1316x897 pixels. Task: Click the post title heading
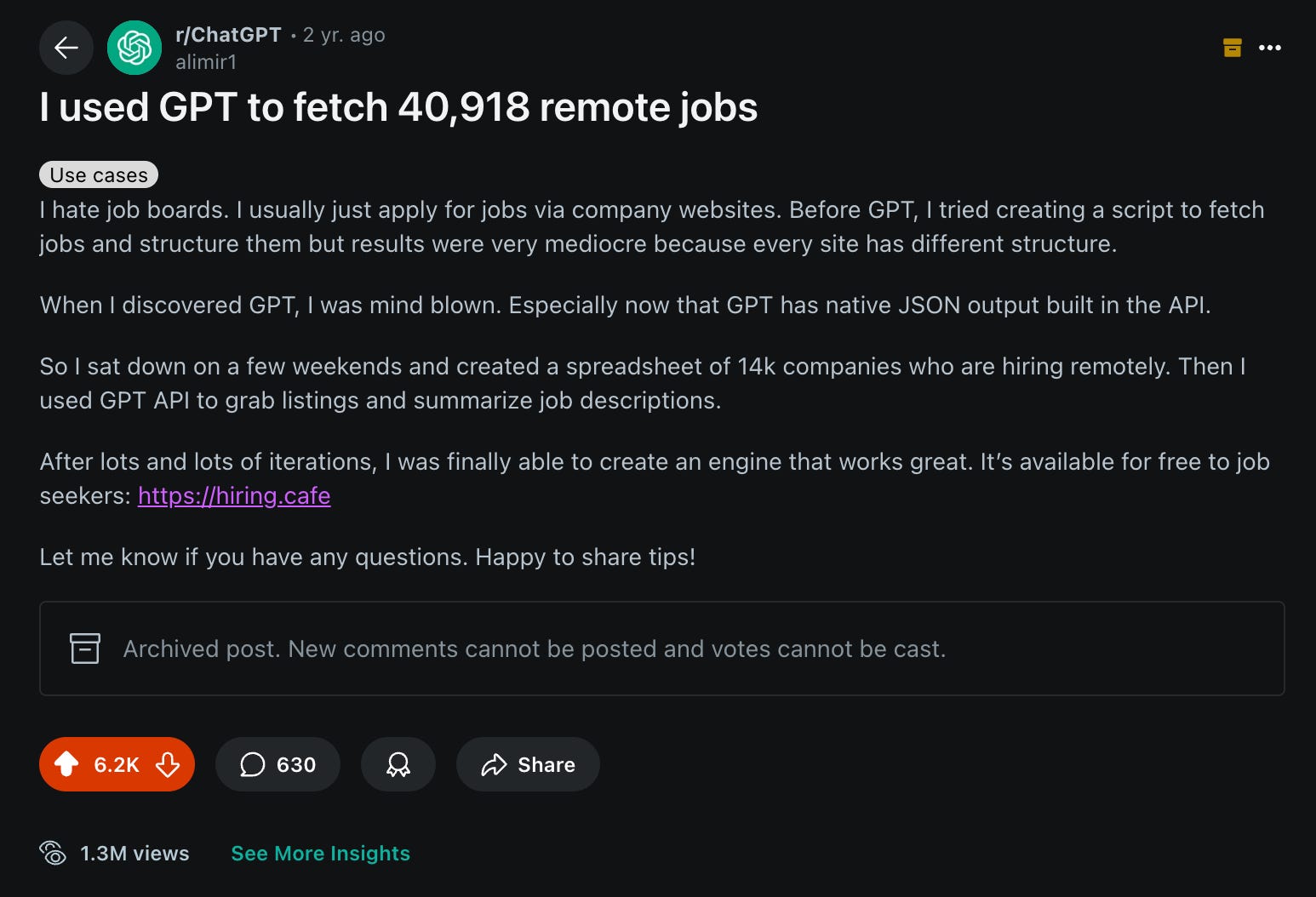(x=398, y=107)
